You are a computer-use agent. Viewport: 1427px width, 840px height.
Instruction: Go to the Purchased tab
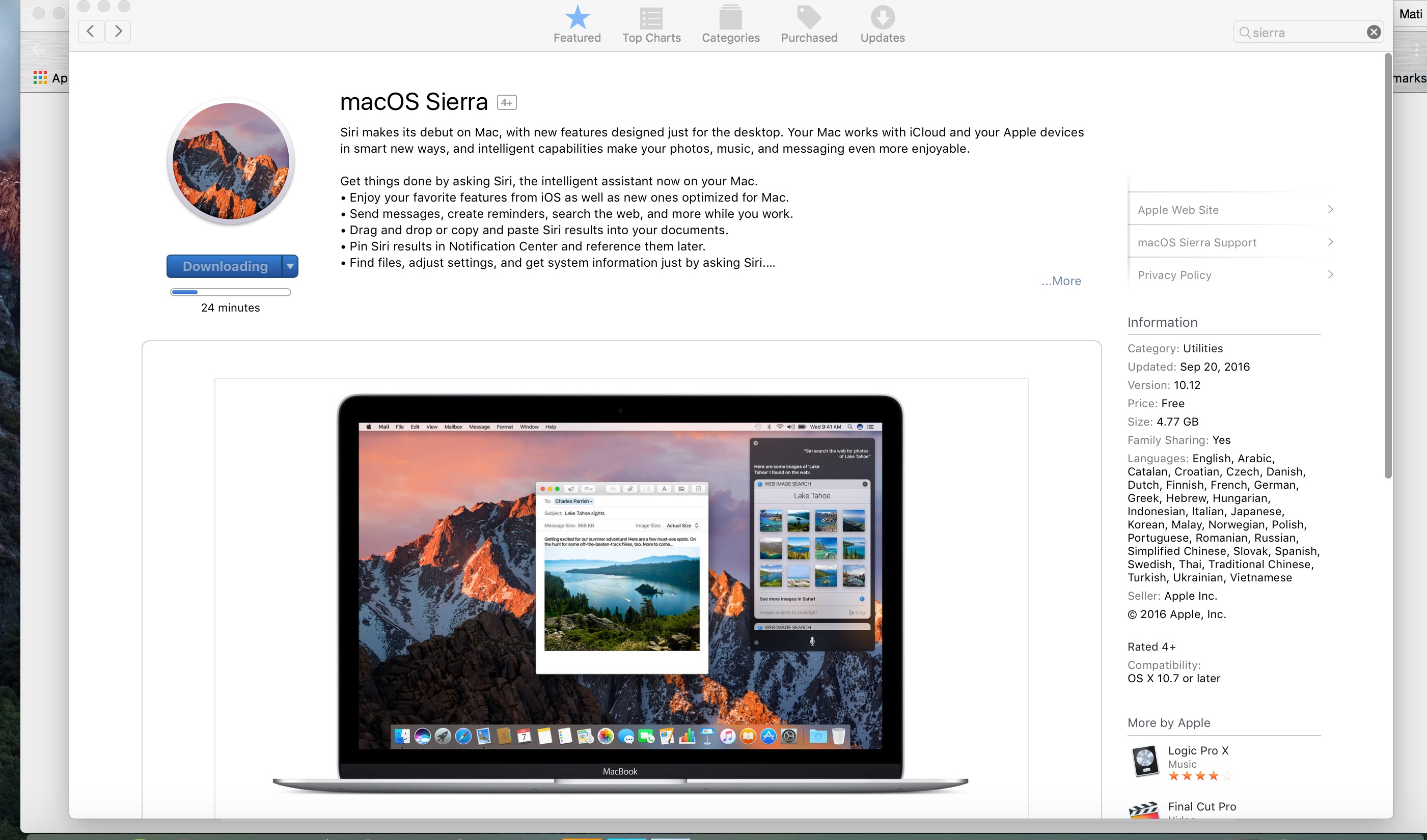[809, 24]
